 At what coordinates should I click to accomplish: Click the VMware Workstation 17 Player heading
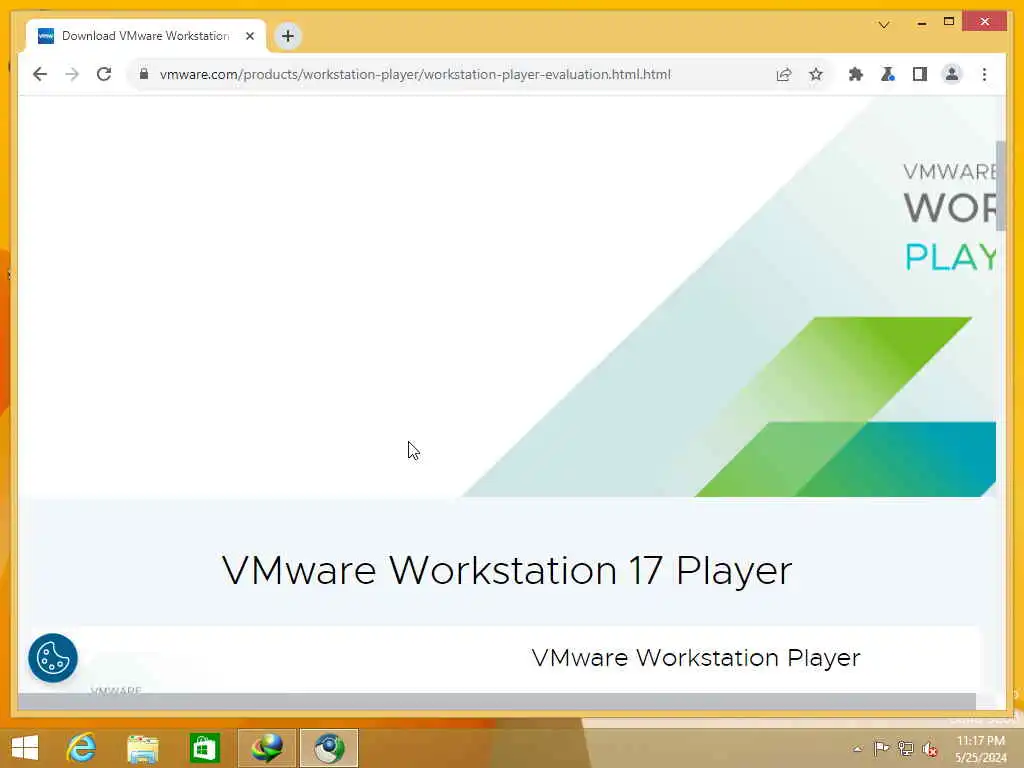point(507,570)
